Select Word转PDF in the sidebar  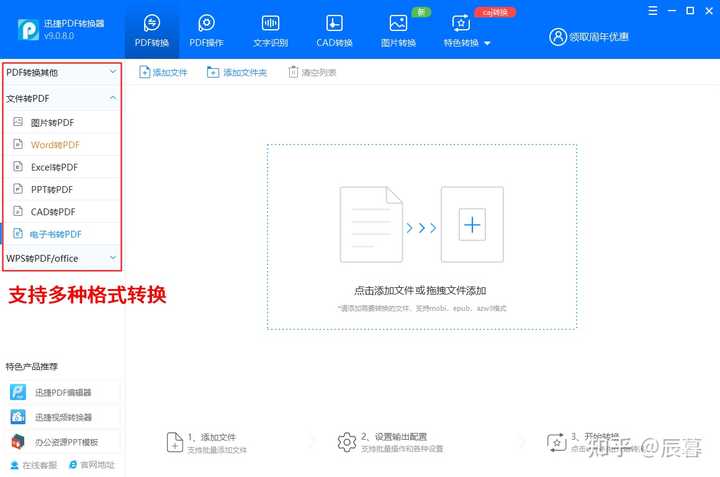[62, 145]
